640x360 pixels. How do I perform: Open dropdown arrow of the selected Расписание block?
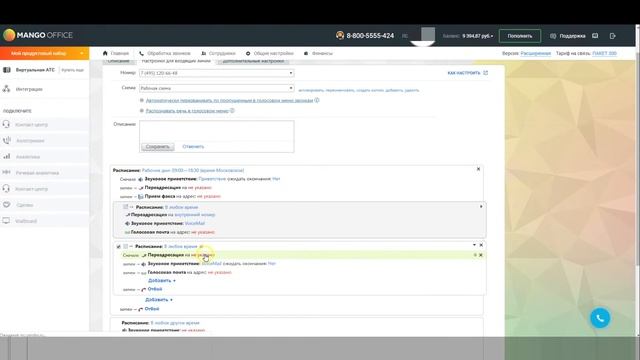(474, 245)
